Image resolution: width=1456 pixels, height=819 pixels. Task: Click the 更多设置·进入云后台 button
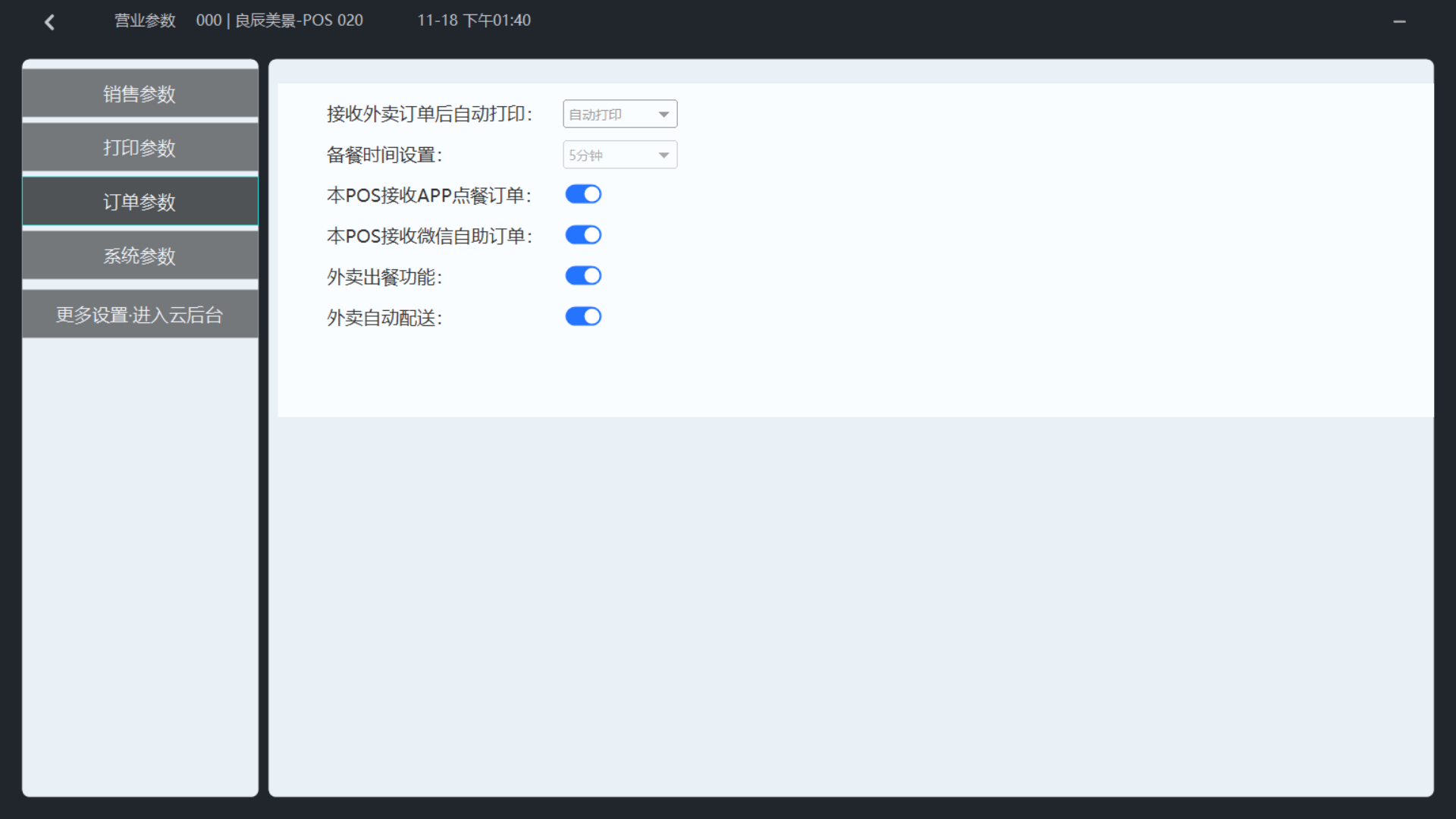click(140, 315)
